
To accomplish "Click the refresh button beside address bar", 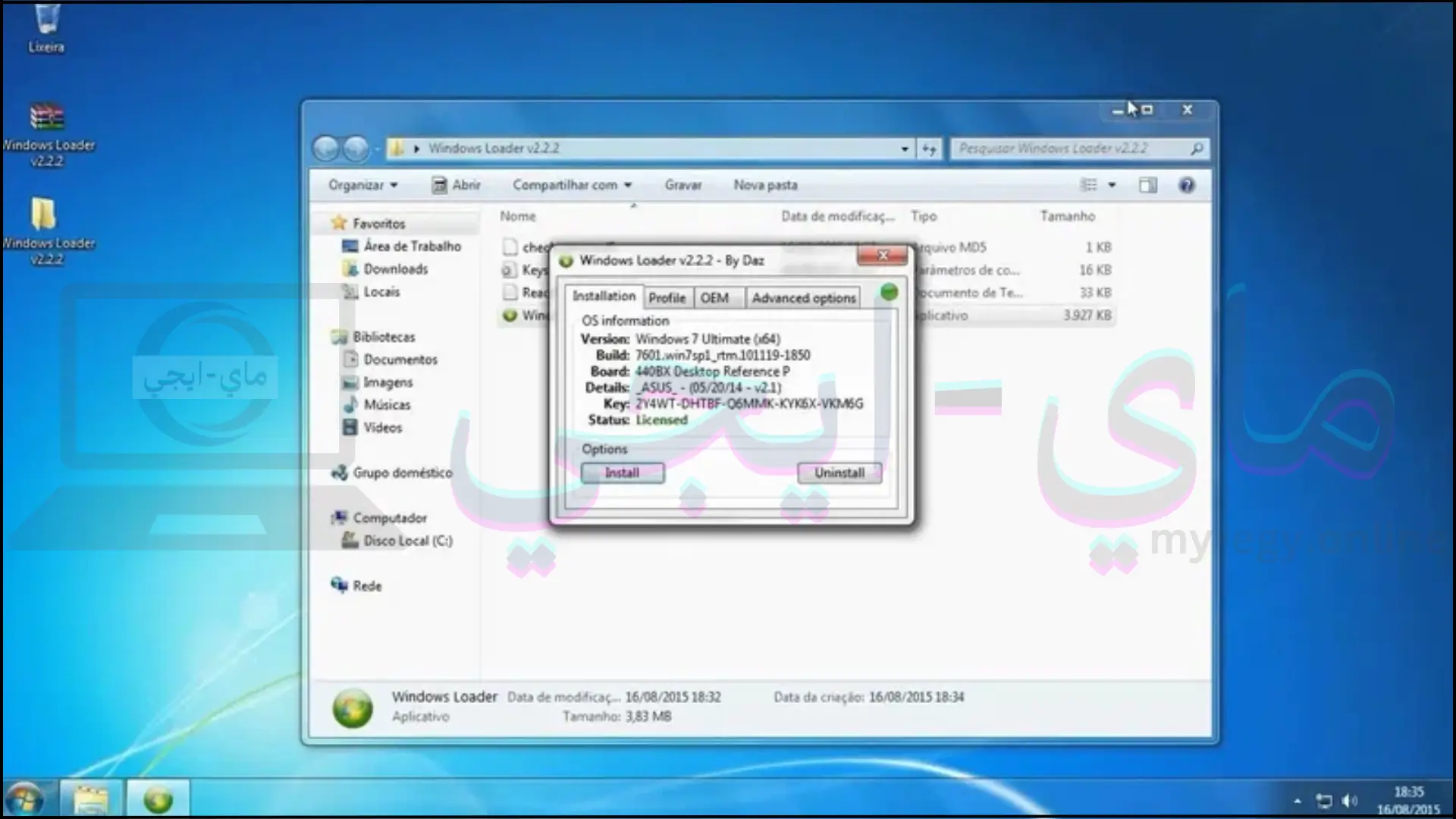I will coord(929,149).
